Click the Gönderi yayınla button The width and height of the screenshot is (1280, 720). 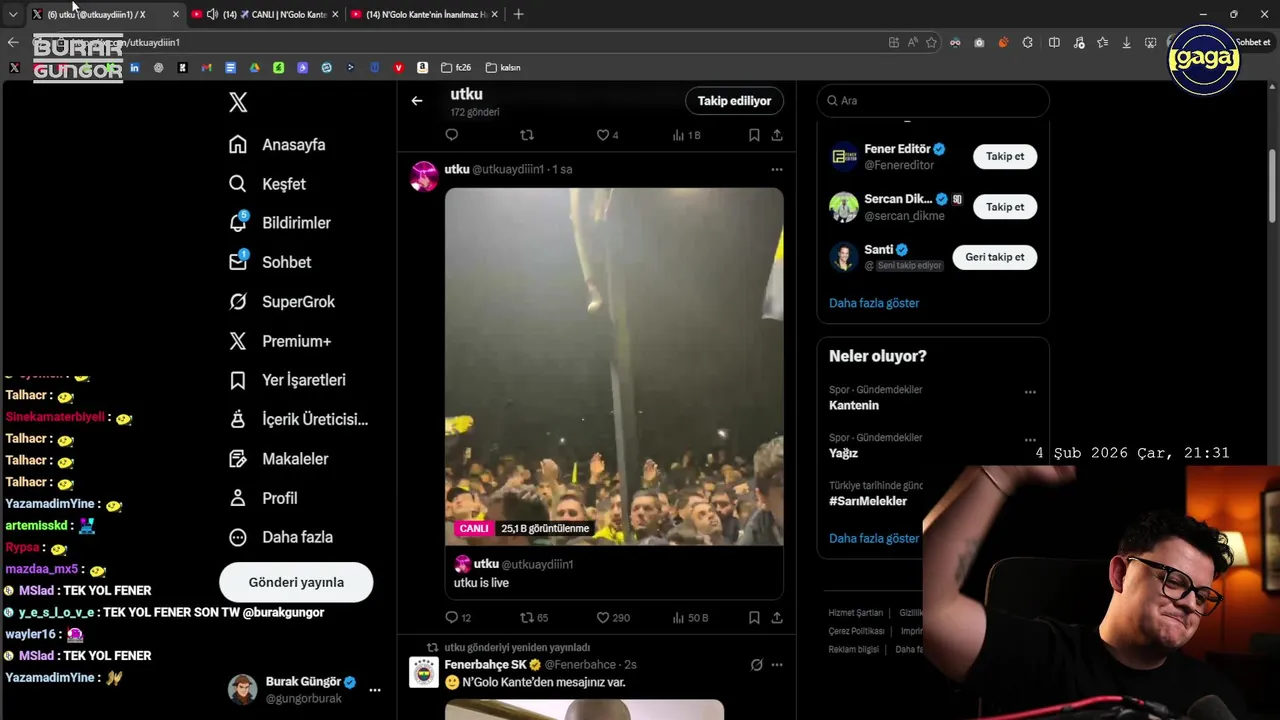pyautogui.click(x=296, y=582)
